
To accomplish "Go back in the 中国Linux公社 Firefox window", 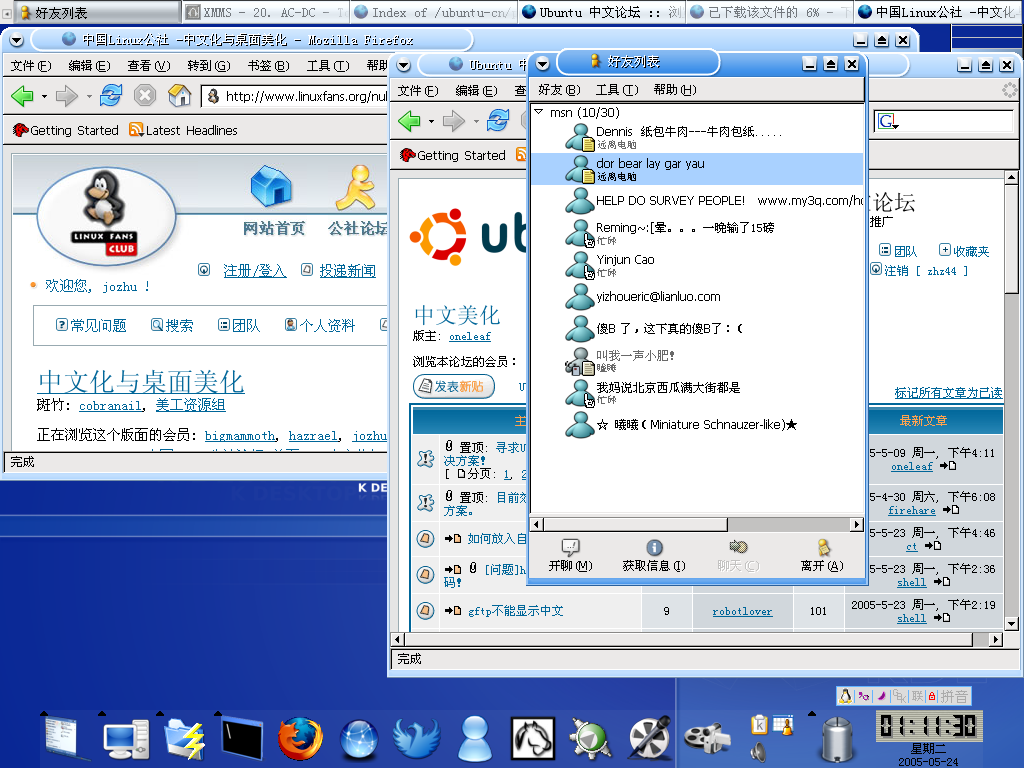I will pos(22,96).
